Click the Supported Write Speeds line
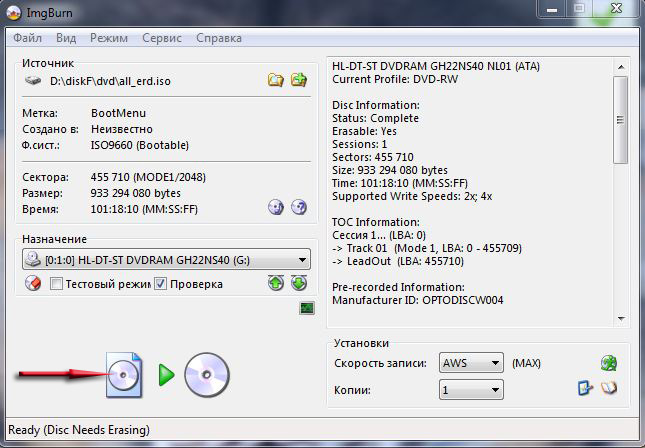This screenshot has height=448, width=645. [x=412, y=196]
